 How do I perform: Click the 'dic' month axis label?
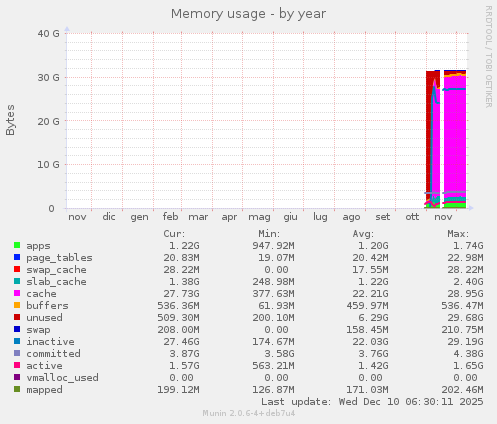coord(109,217)
